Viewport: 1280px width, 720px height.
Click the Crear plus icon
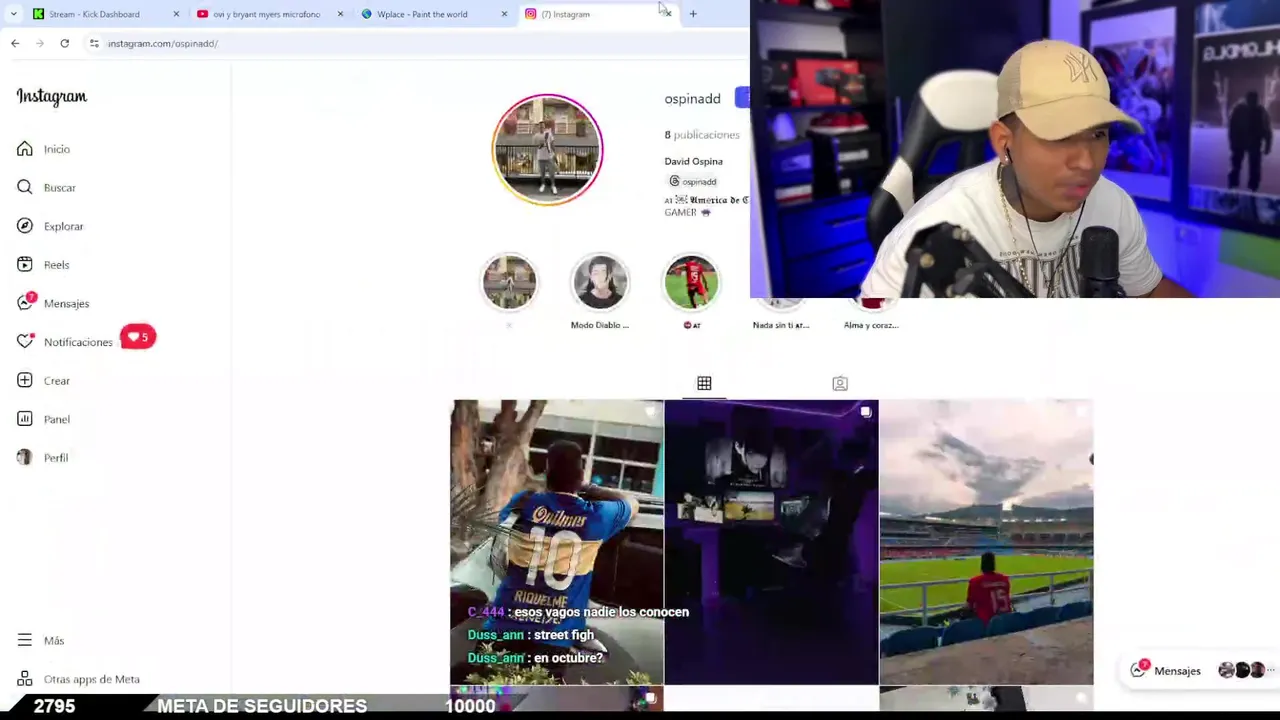coord(25,381)
